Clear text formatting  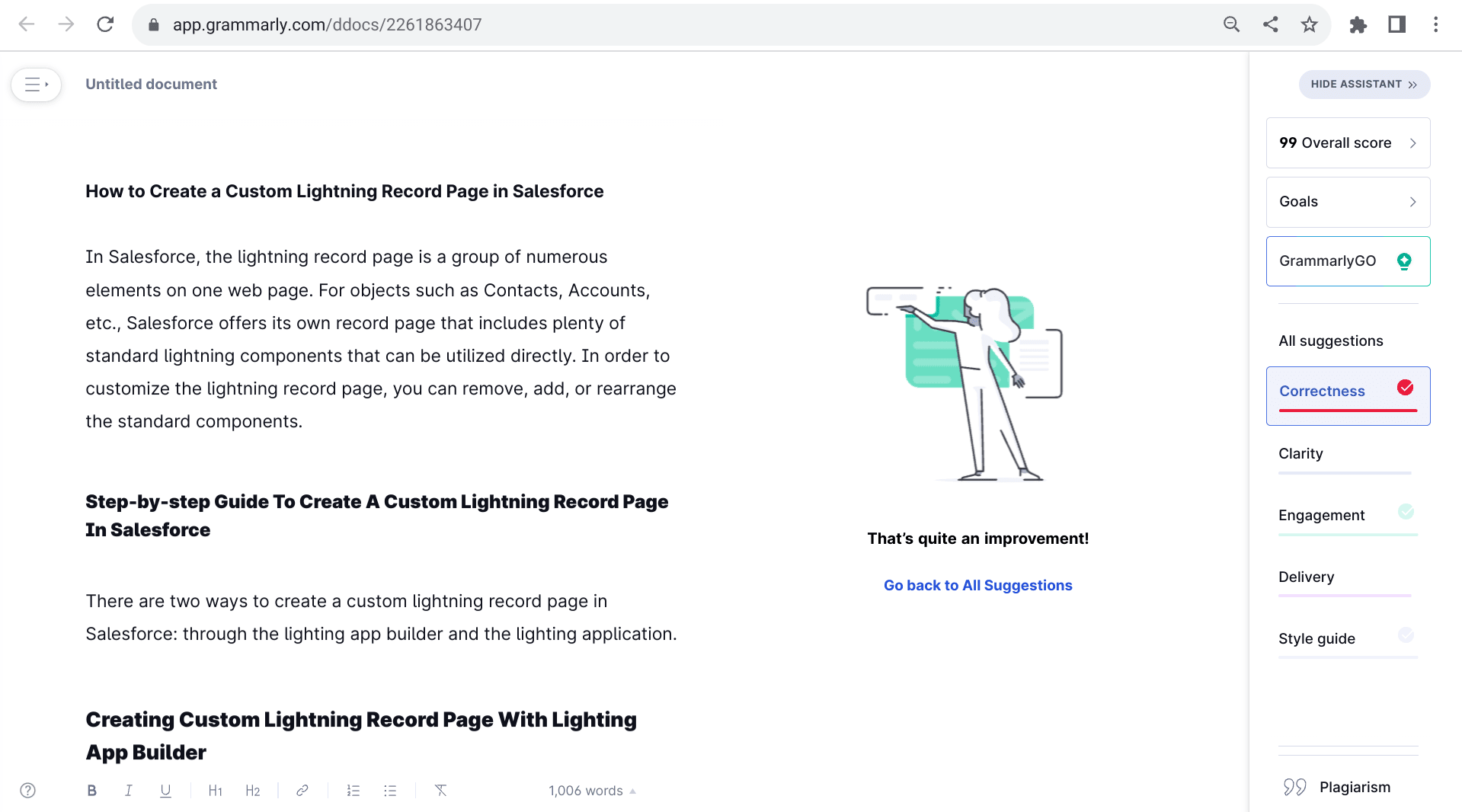(441, 791)
